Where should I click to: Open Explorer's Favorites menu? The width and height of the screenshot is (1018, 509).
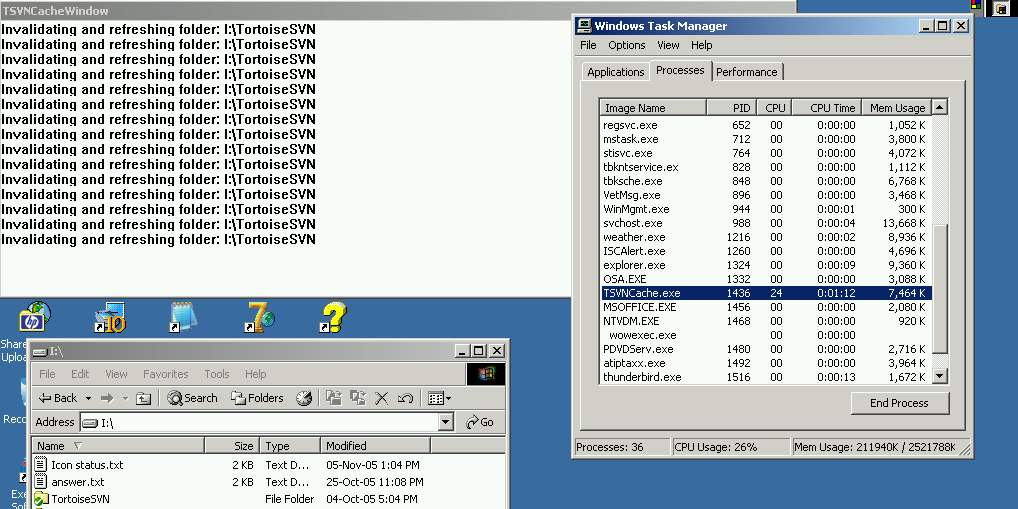point(166,374)
